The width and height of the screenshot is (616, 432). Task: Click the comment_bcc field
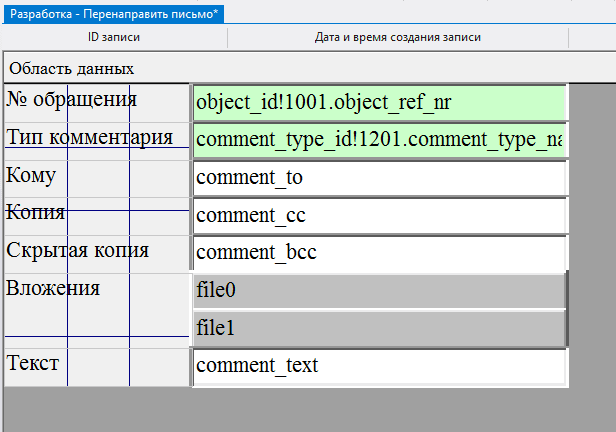coord(379,253)
